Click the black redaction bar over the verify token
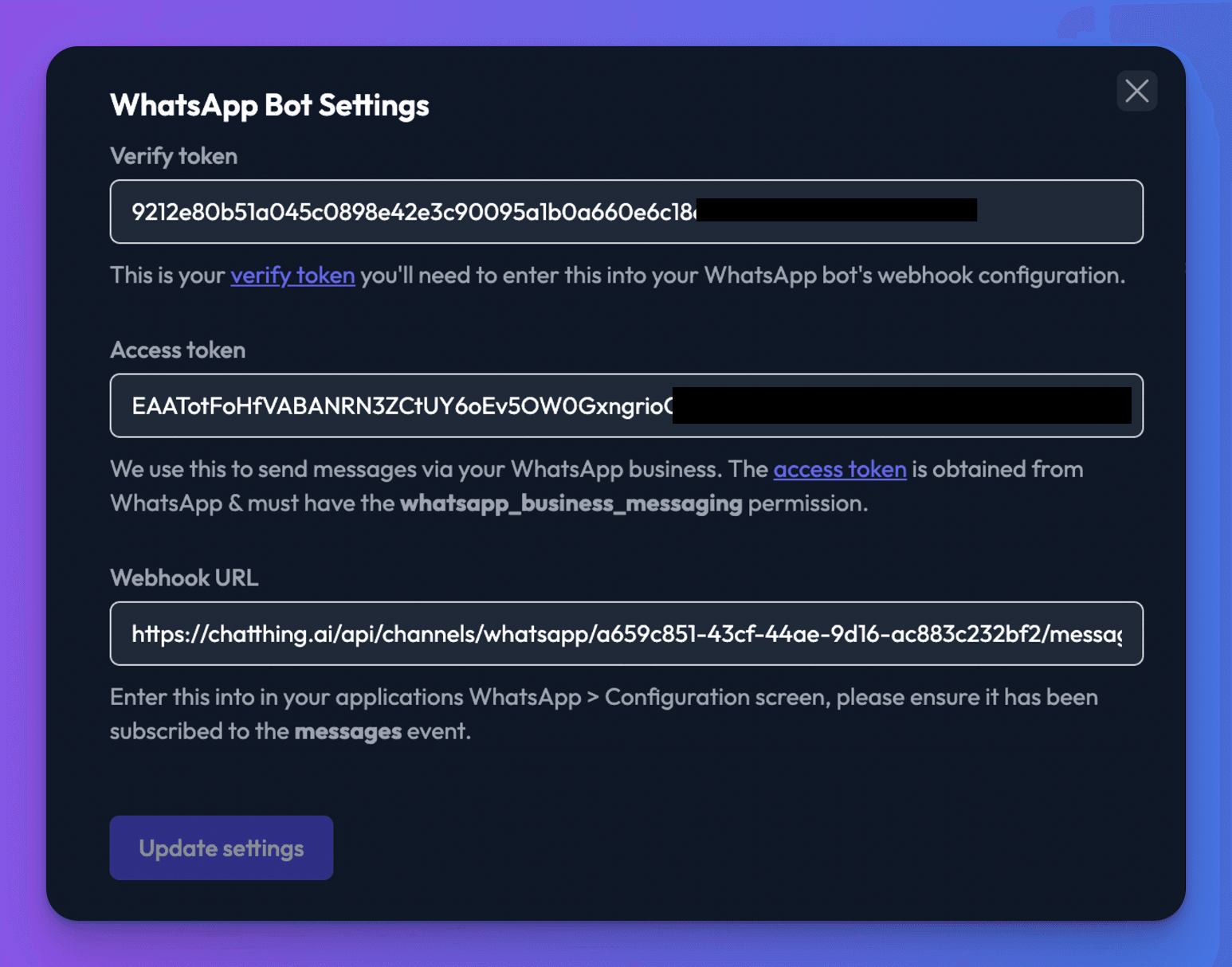This screenshot has width=1232, height=967. (837, 210)
